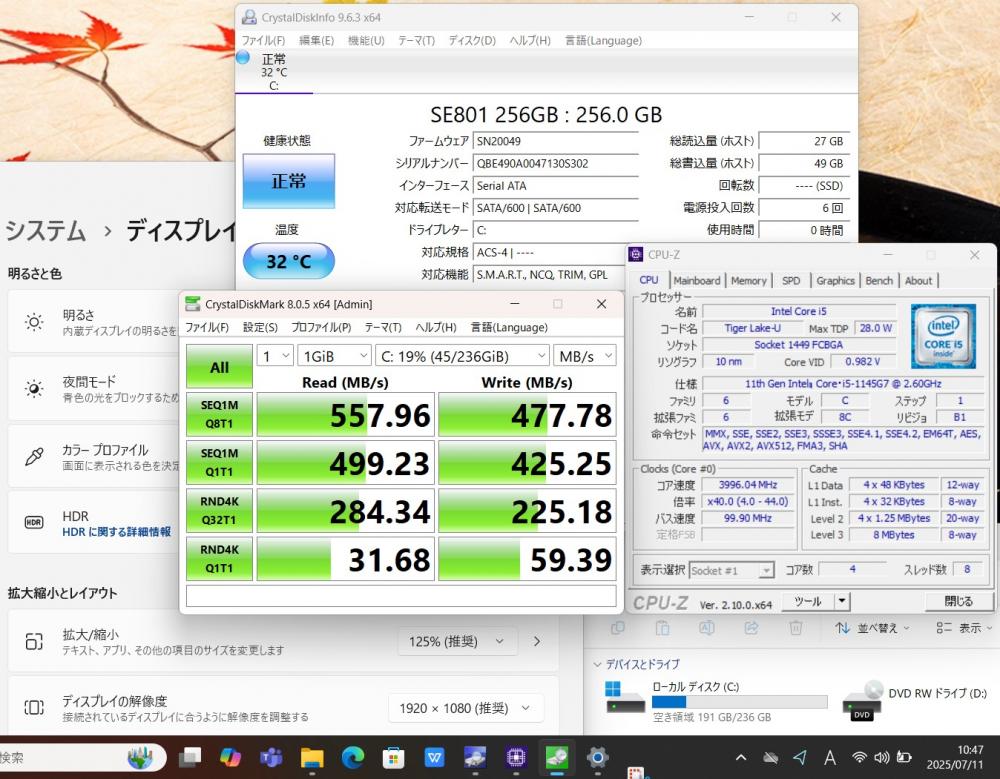Switch to the About tab in CPU-Z
The image size is (1000, 779).
click(918, 281)
